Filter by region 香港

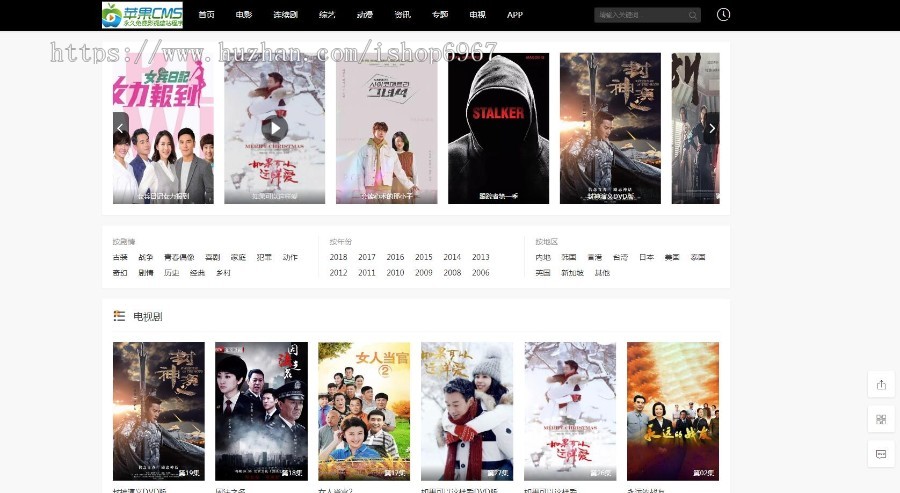595,257
